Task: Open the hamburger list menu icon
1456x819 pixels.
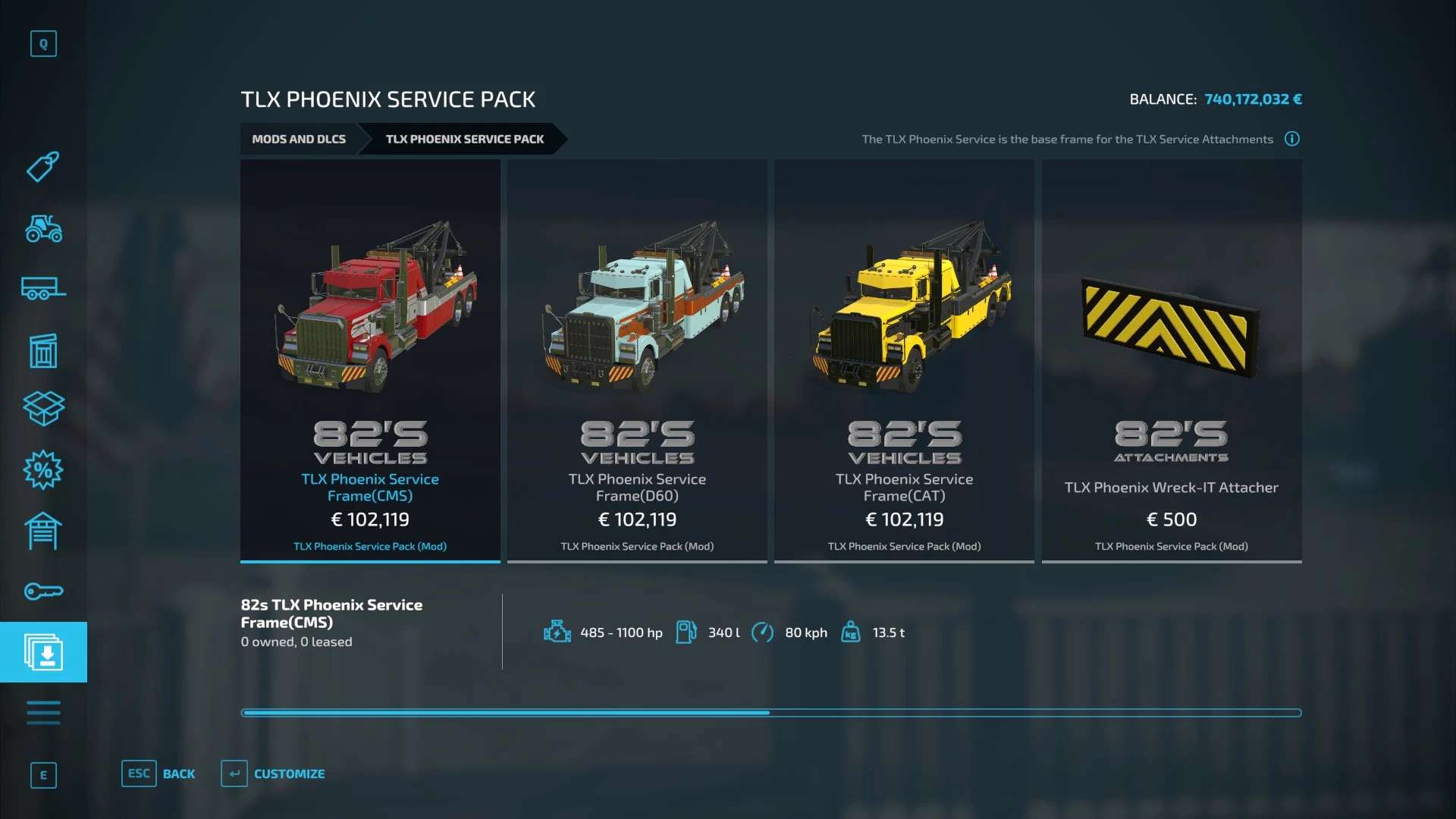Action: [43, 713]
